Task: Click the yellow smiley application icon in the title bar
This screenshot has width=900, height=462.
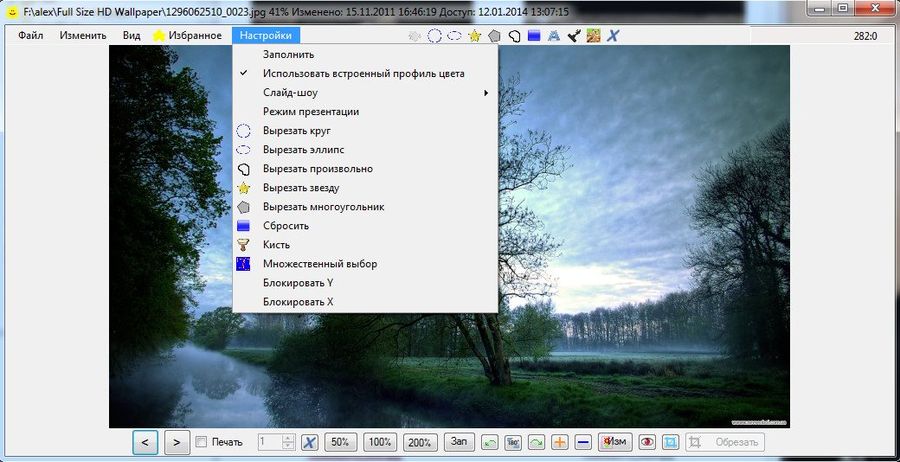Action: pyautogui.click(x=11, y=11)
